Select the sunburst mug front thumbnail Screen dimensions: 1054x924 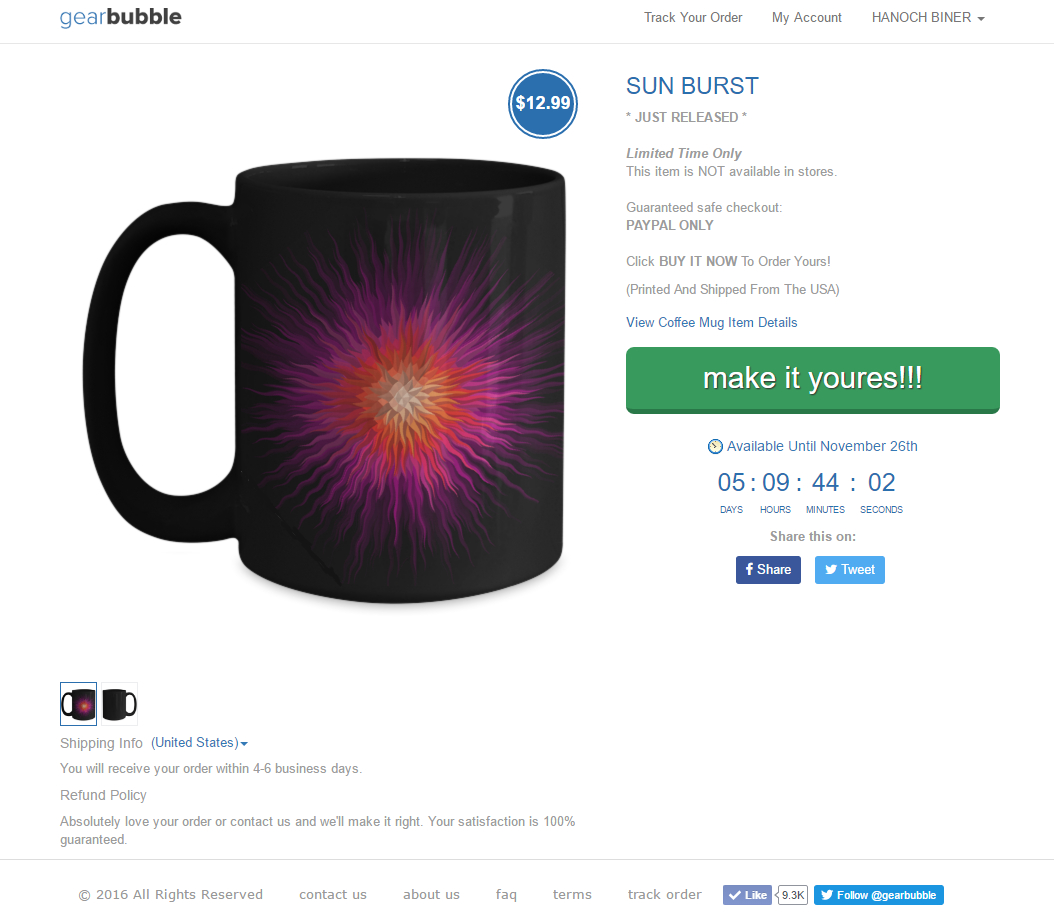point(79,704)
